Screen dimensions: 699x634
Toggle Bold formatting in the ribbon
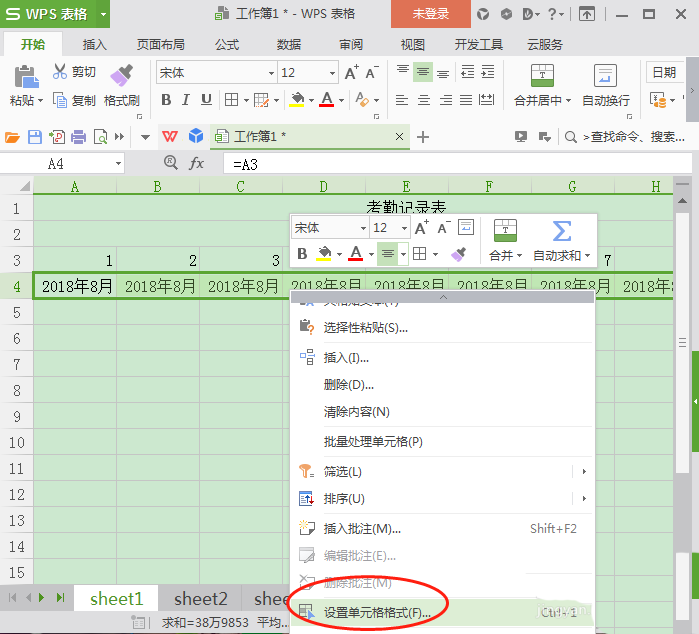click(x=166, y=100)
